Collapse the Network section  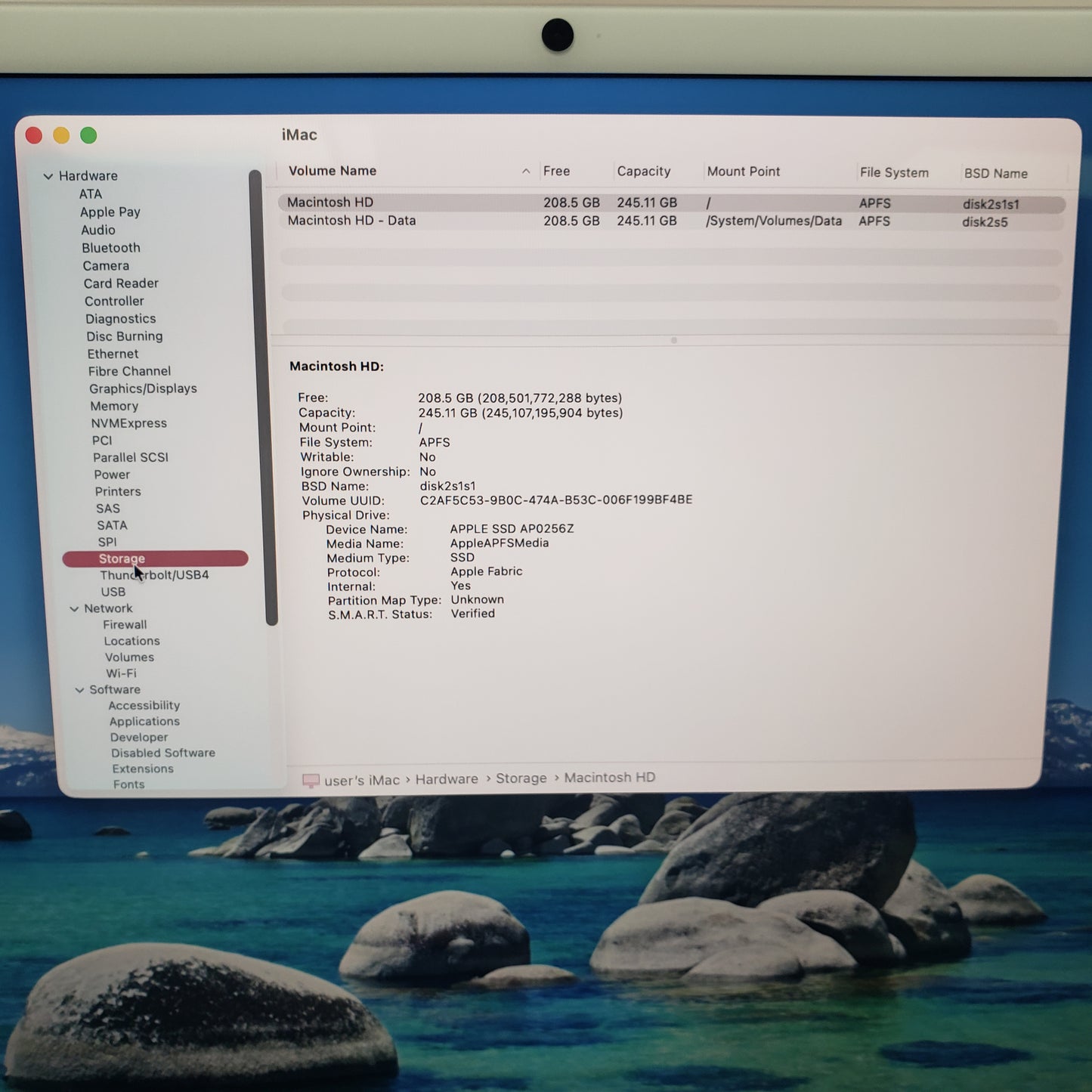click(x=75, y=608)
